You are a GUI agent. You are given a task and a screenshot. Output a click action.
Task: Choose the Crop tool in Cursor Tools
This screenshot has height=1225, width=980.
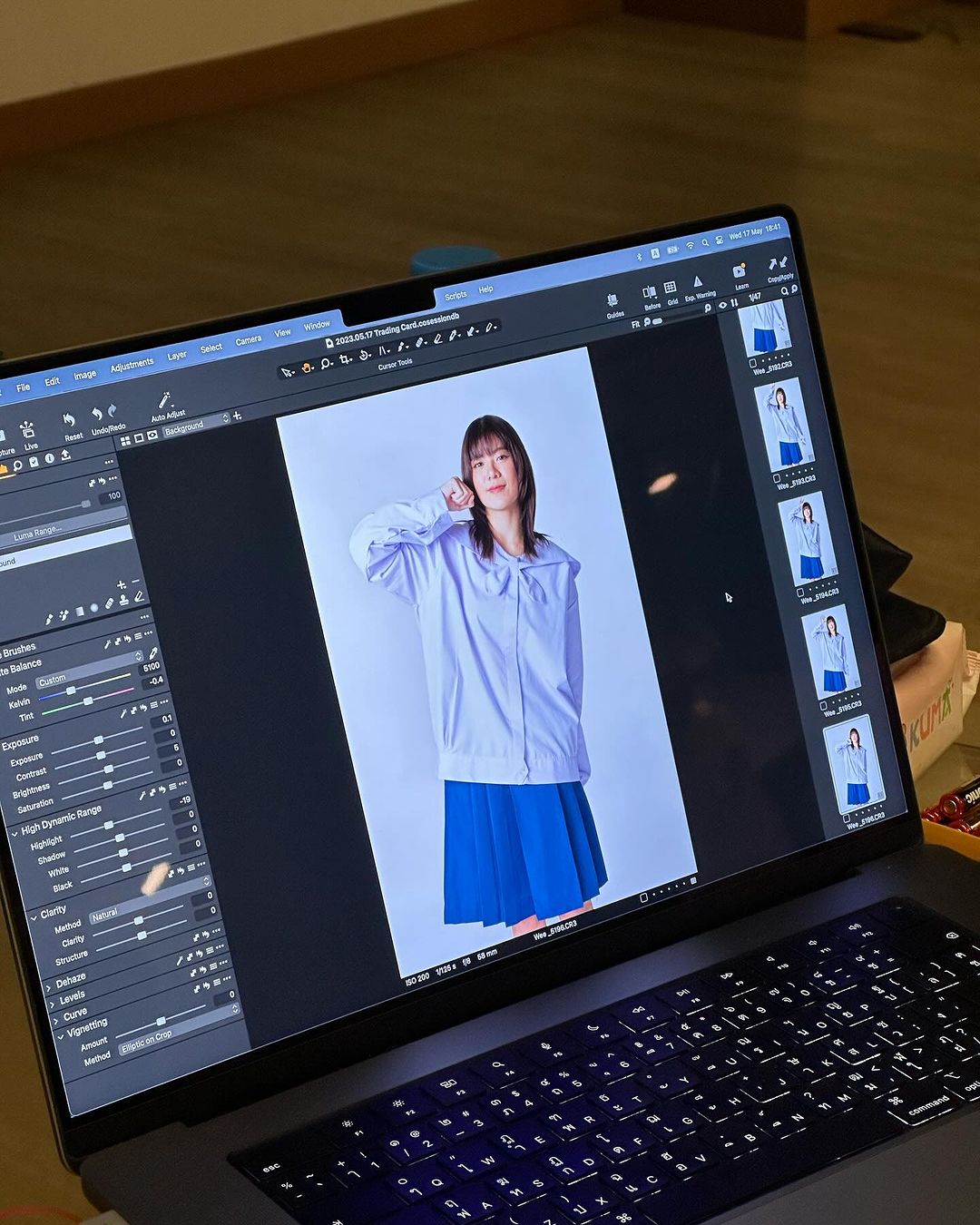346,360
